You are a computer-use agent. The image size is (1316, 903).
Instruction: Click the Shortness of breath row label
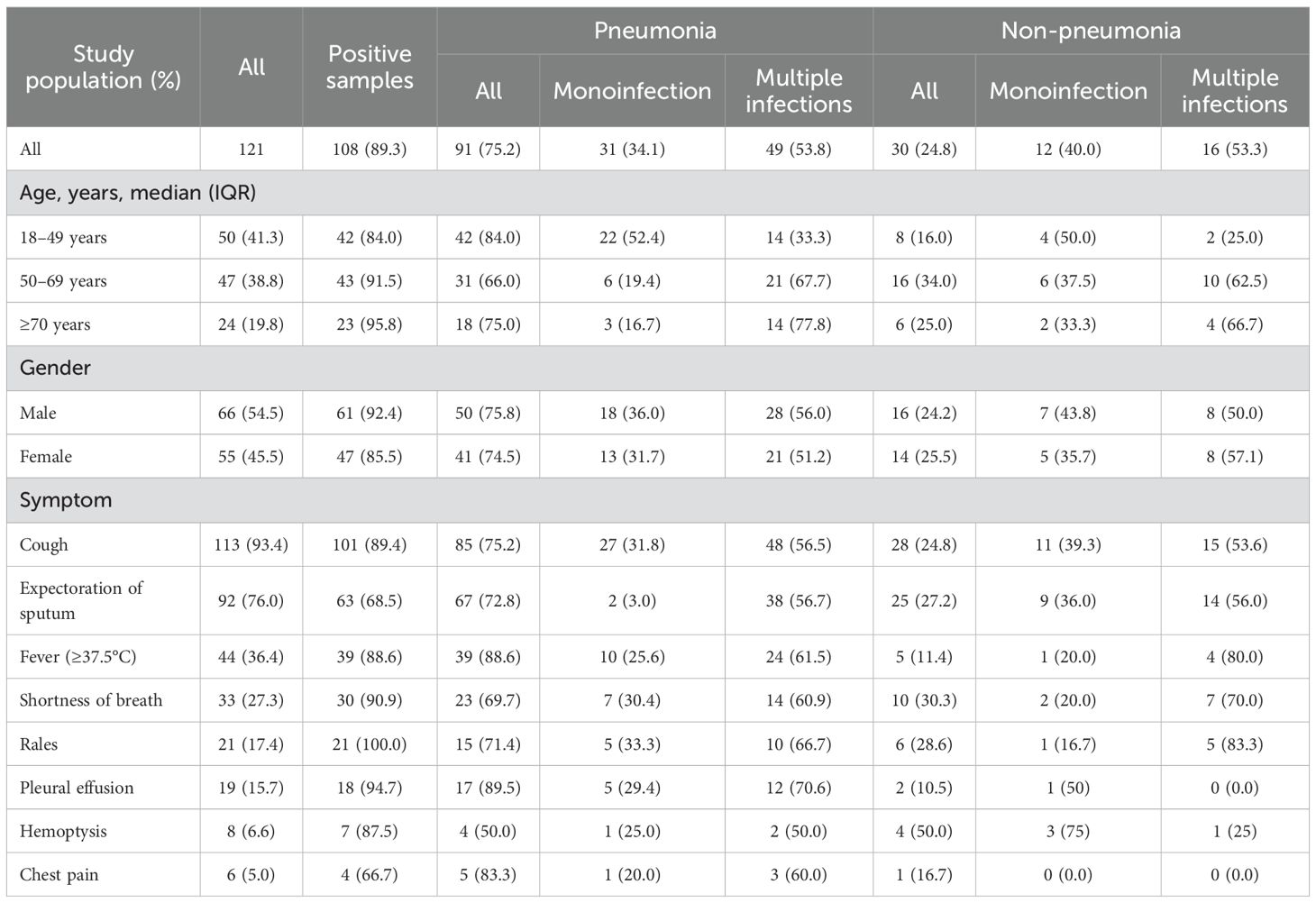tap(91, 700)
